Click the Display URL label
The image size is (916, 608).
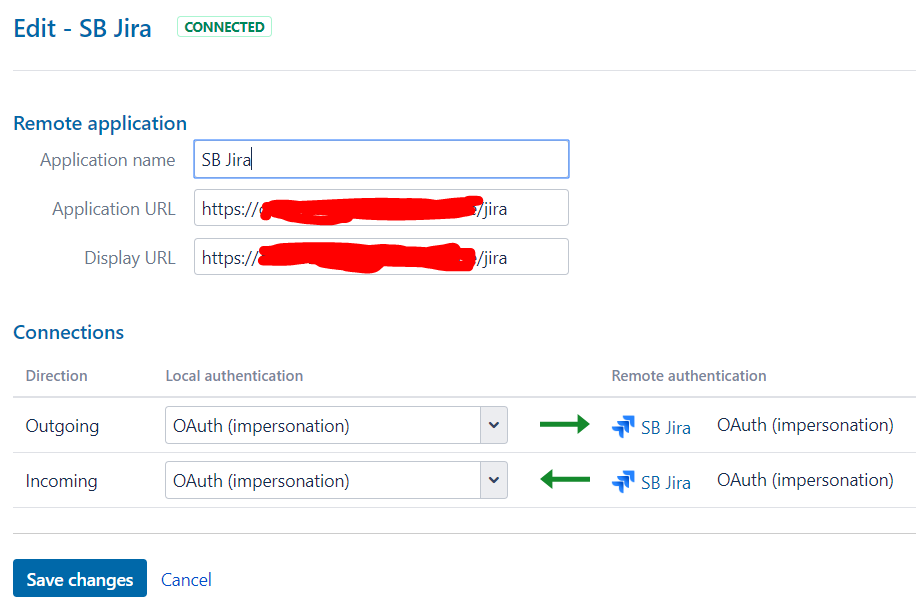tap(130, 258)
